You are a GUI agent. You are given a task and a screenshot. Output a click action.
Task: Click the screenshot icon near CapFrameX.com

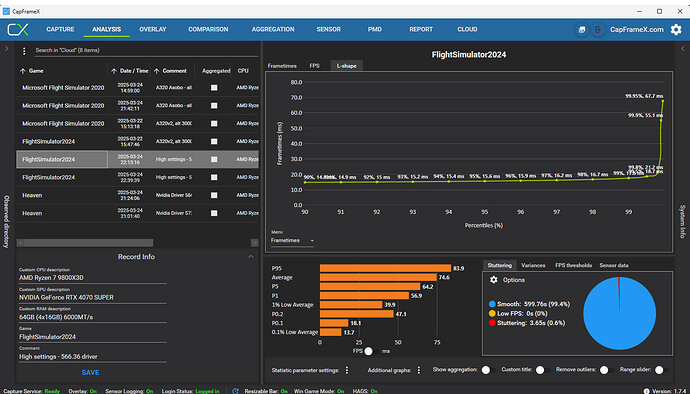pyautogui.click(x=582, y=29)
